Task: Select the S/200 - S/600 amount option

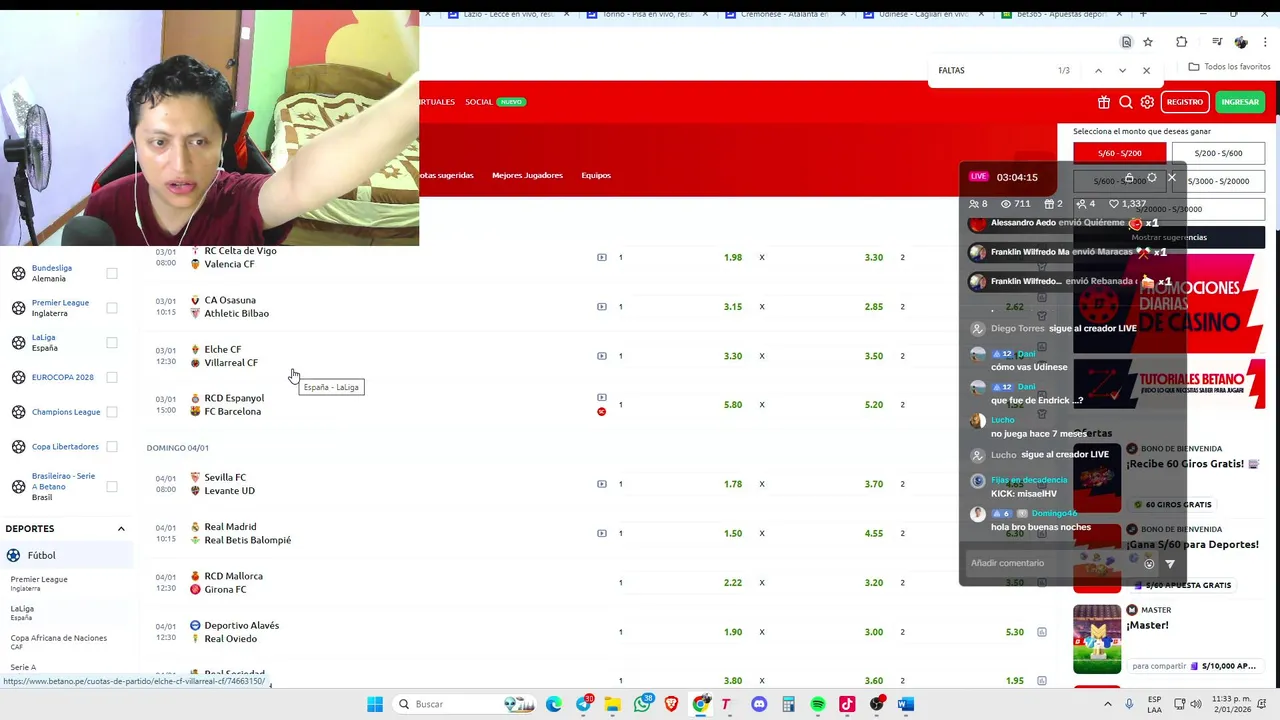Action: point(1218,153)
